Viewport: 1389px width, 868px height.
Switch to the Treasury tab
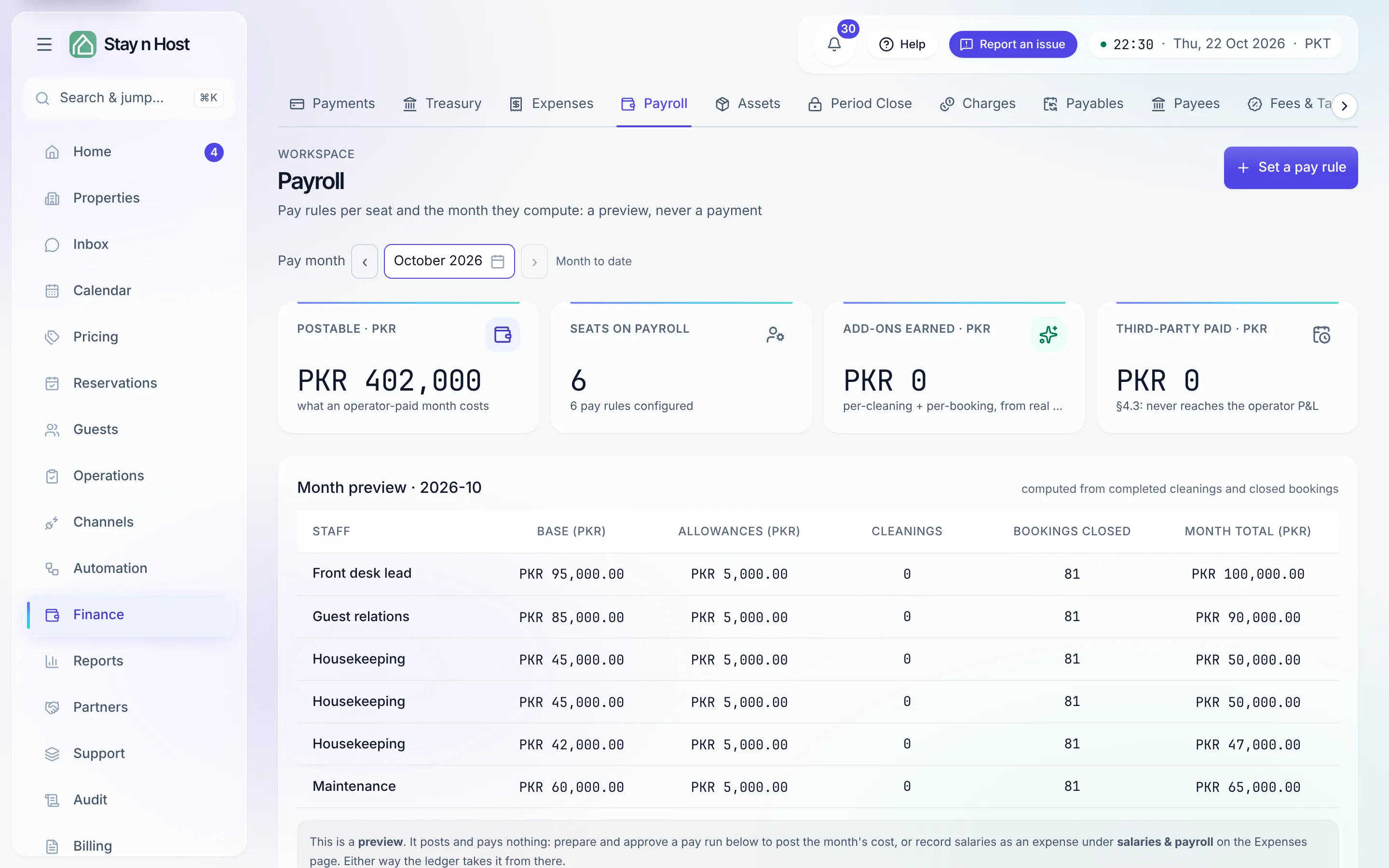(x=442, y=104)
